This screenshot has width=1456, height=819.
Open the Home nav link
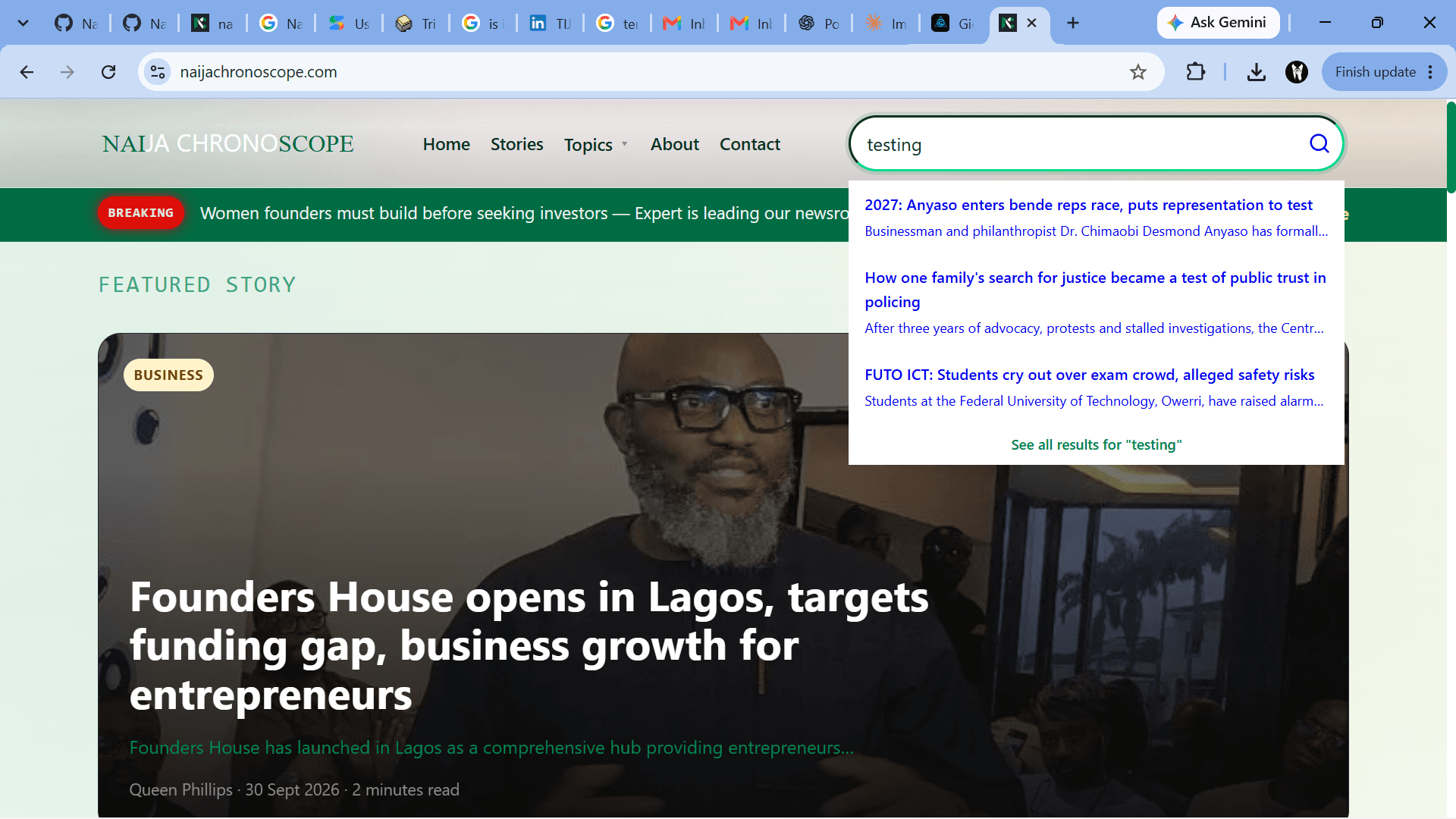click(446, 144)
